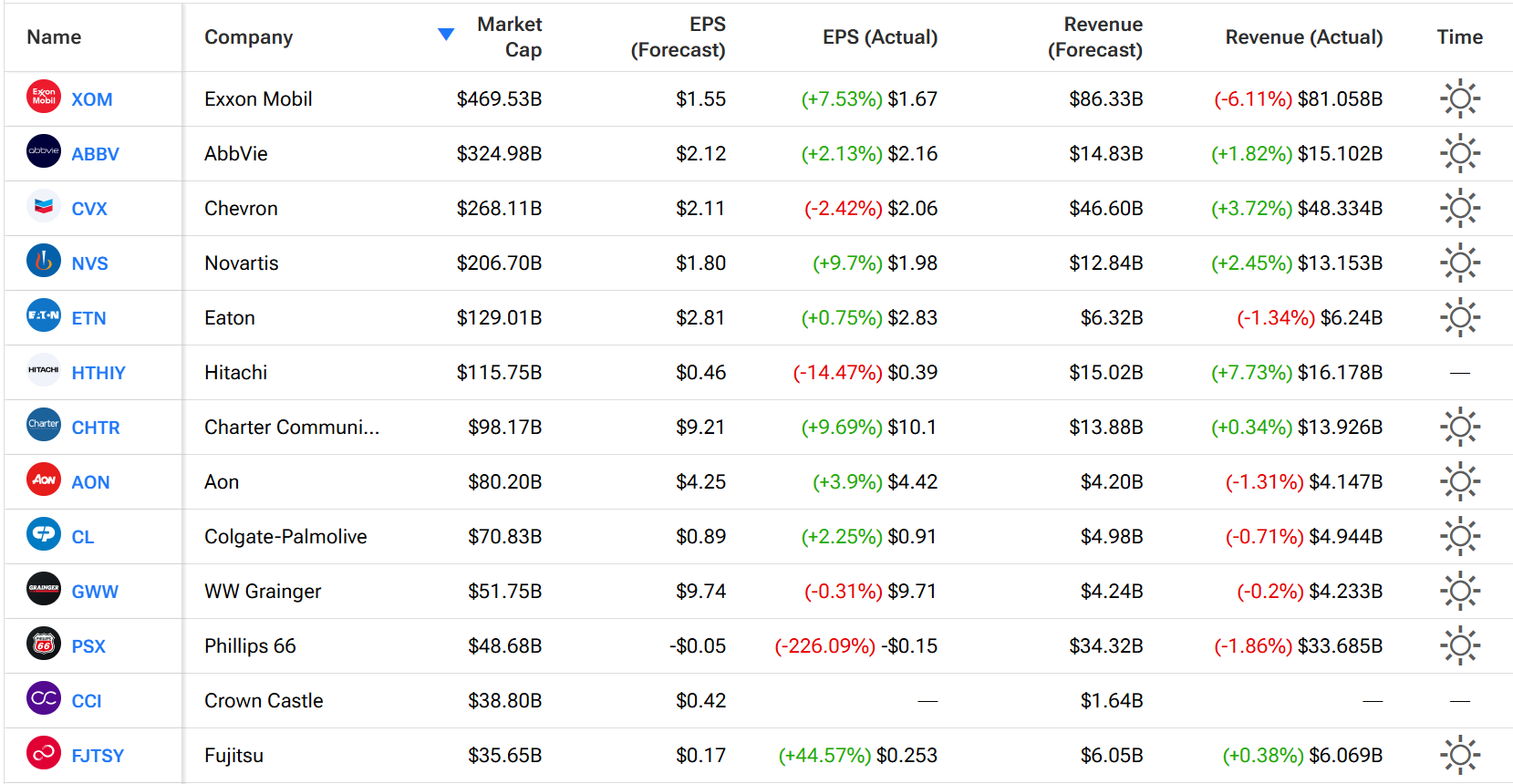The height and width of the screenshot is (784, 1513).
Task: Open the XOM ticker link
Action: [92, 99]
